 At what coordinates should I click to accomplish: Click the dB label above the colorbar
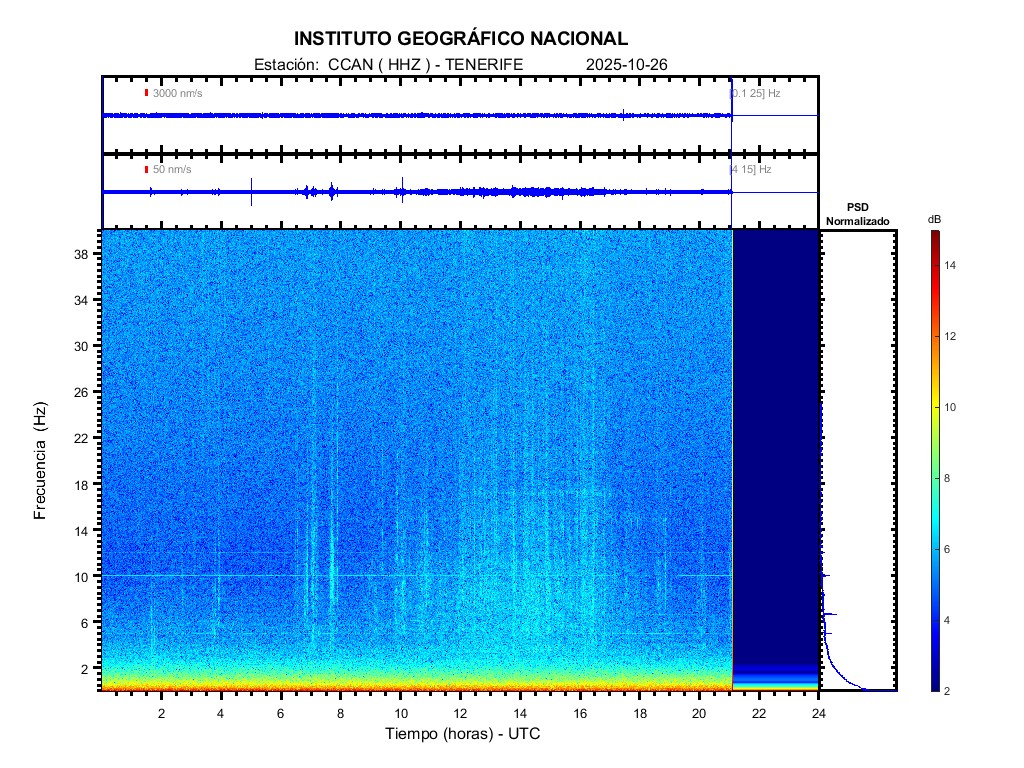tap(934, 219)
